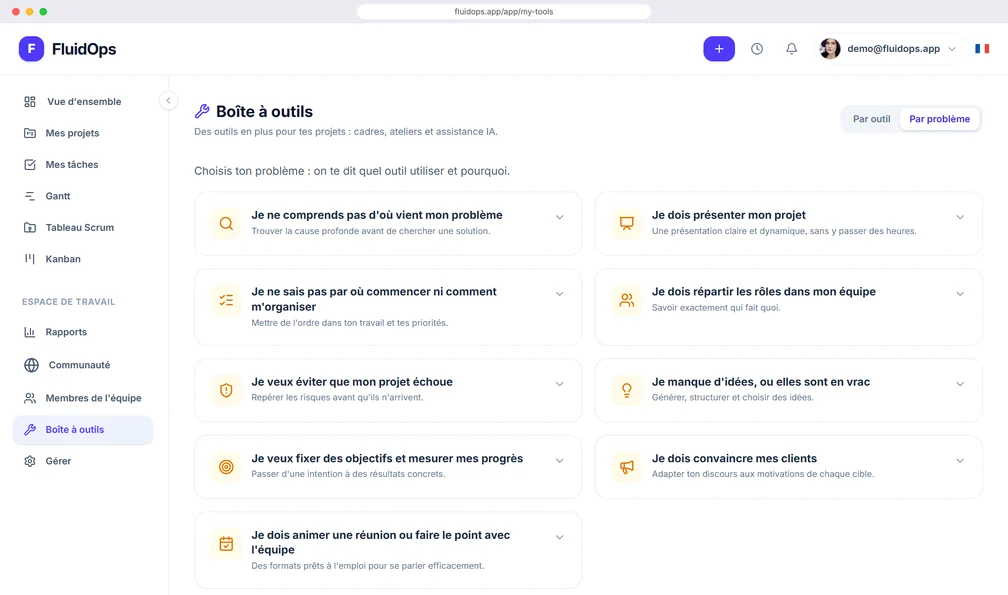The height and width of the screenshot is (595, 1008).
Task: Click the French flag language icon
Action: 982,49
